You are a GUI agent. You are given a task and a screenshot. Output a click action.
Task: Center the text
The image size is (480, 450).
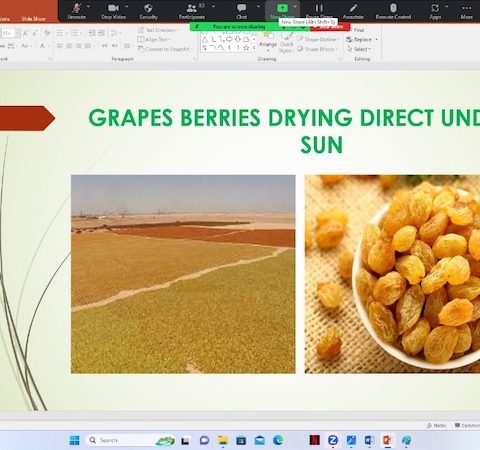(69, 46)
